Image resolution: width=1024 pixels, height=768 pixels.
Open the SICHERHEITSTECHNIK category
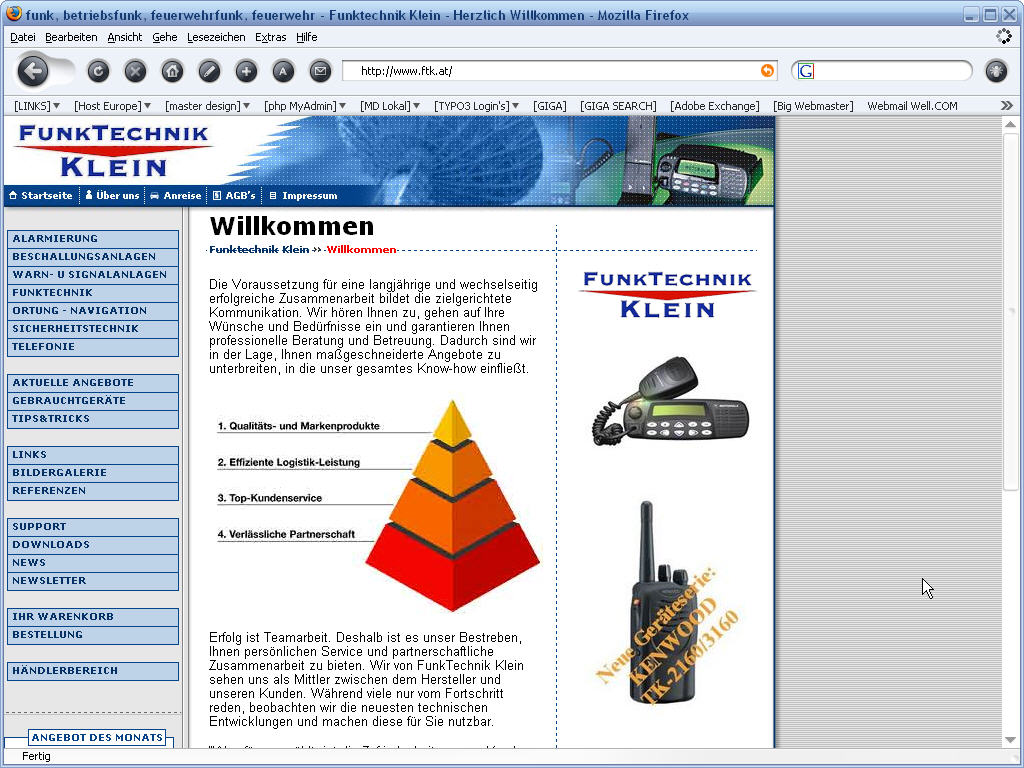pyautogui.click(x=93, y=328)
